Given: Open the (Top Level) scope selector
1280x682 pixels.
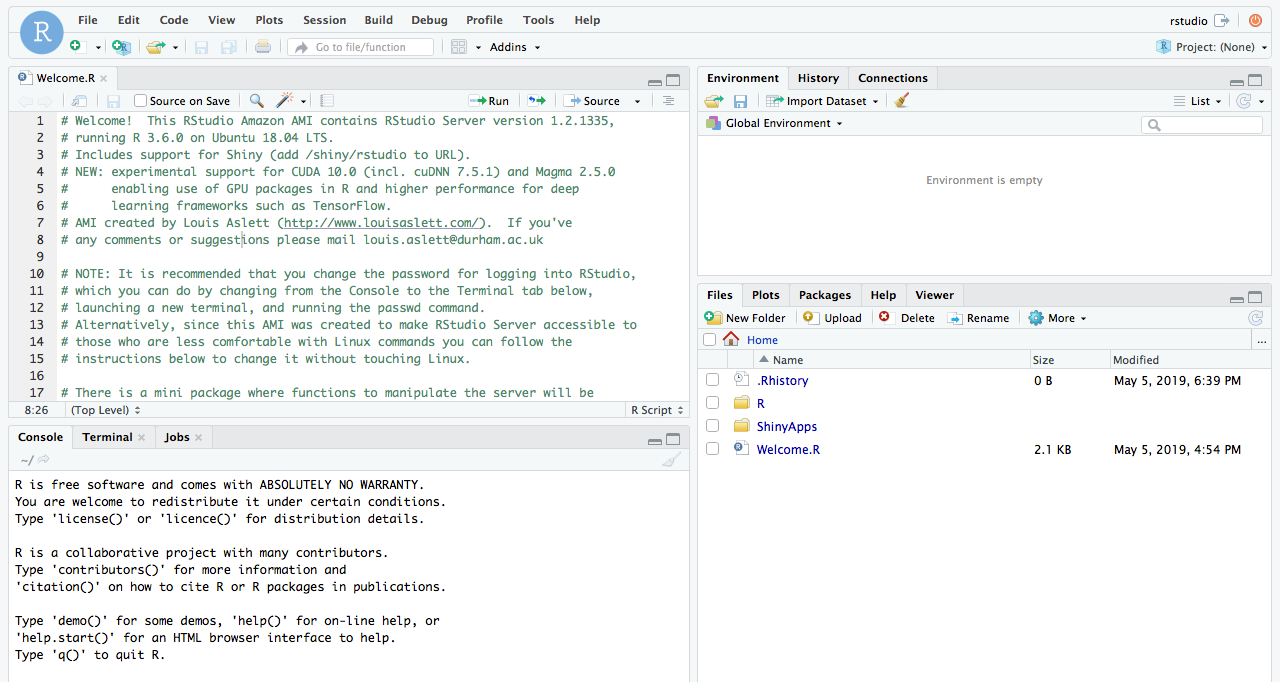Looking at the screenshot, I should pos(106,410).
